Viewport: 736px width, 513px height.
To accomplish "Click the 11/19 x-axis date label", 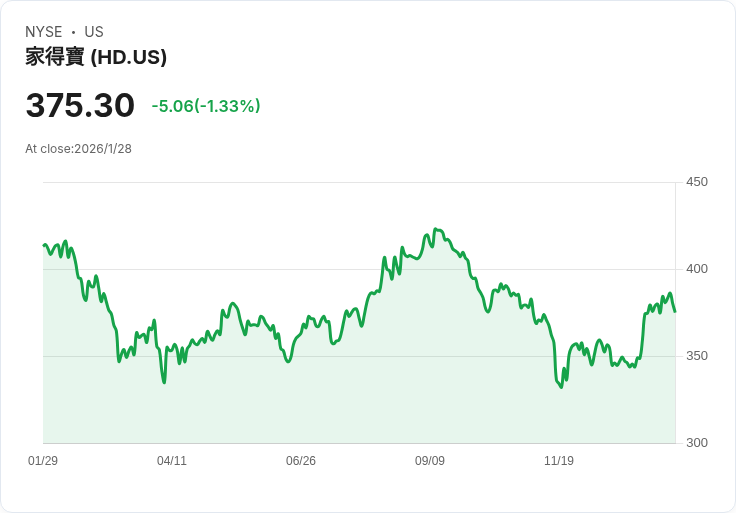I will (559, 461).
